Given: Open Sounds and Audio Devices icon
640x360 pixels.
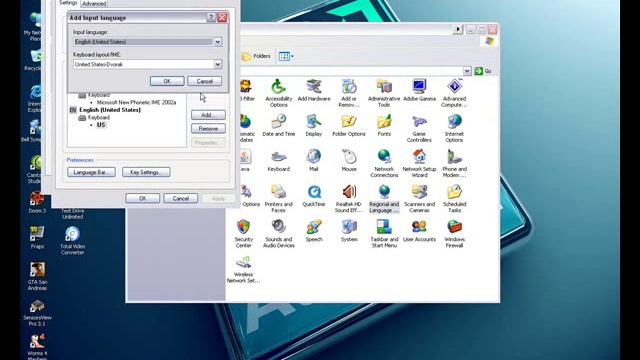Looking at the screenshot, I should (x=278, y=233).
